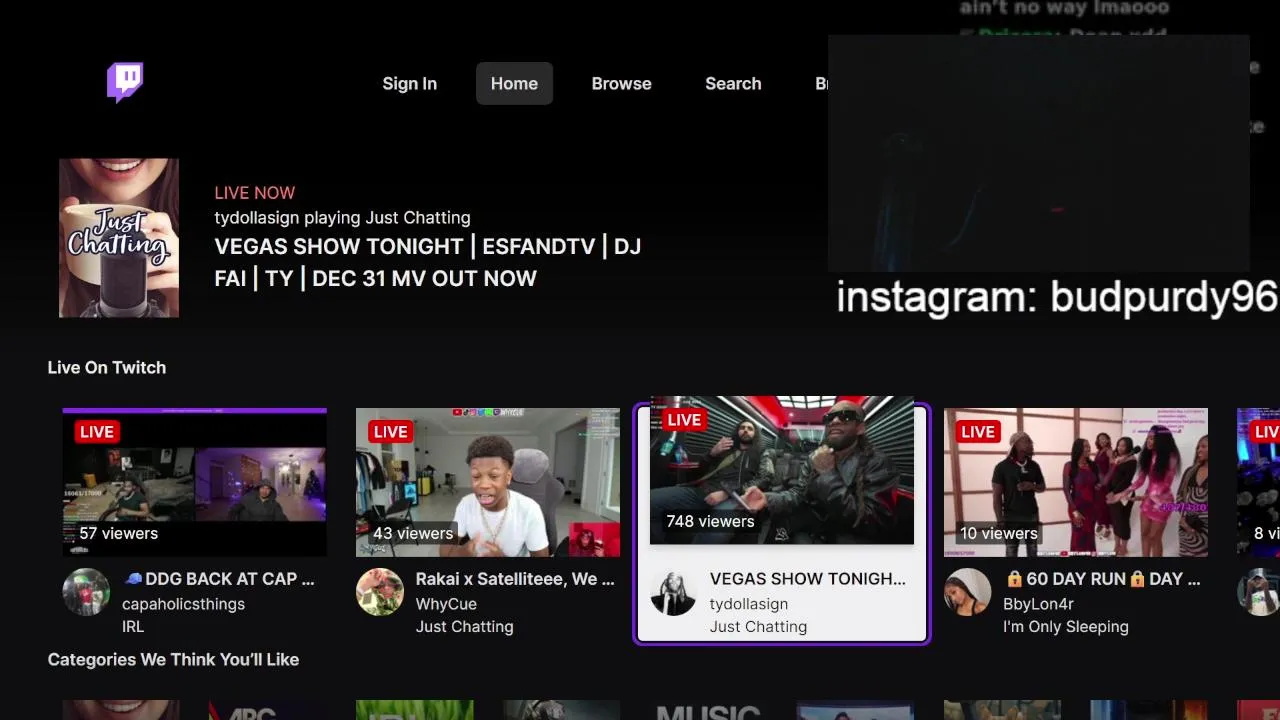Click Just Chatting category under tydollasign card
The height and width of the screenshot is (720, 1280).
[x=758, y=627]
